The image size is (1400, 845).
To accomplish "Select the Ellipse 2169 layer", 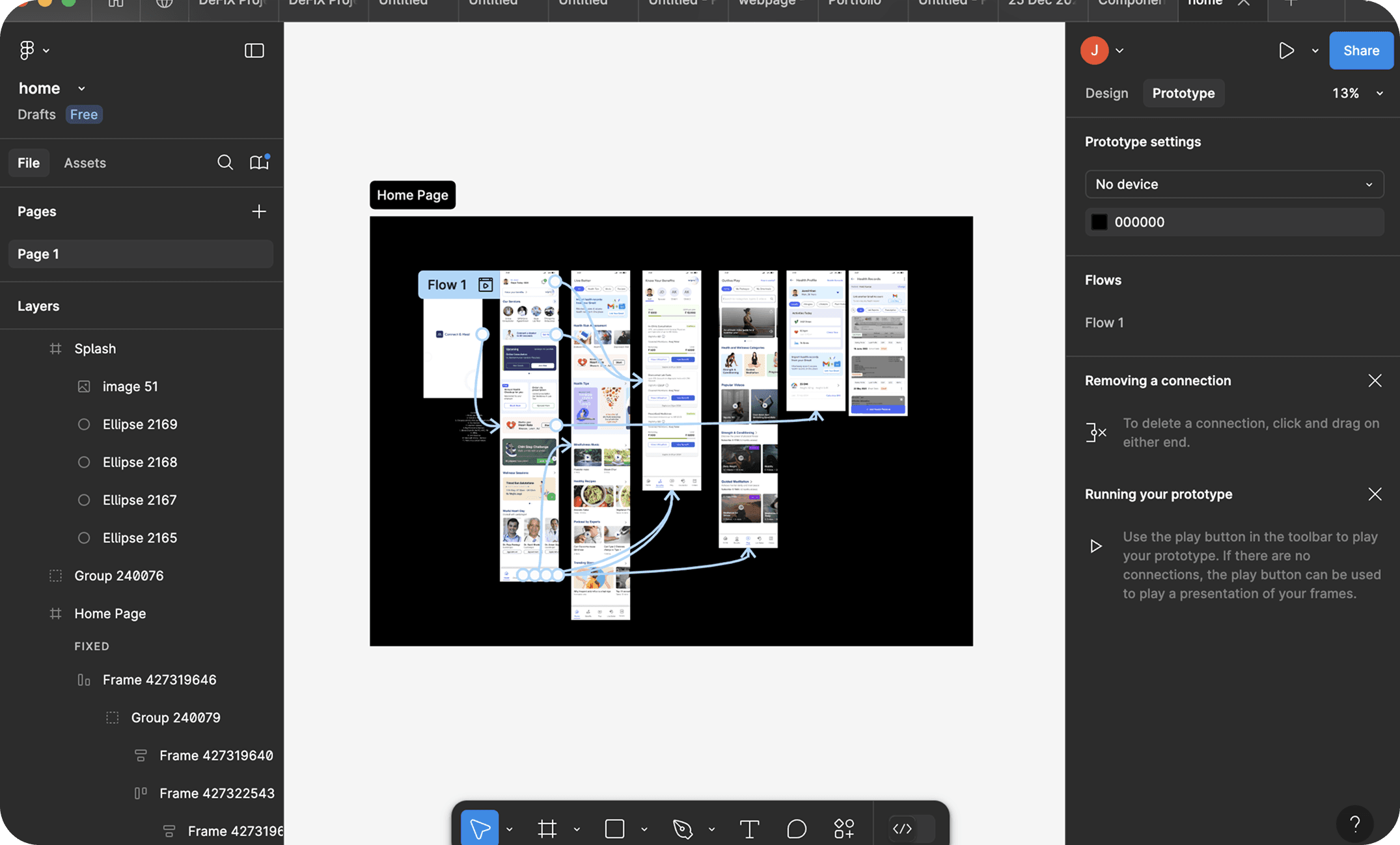I will (139, 424).
